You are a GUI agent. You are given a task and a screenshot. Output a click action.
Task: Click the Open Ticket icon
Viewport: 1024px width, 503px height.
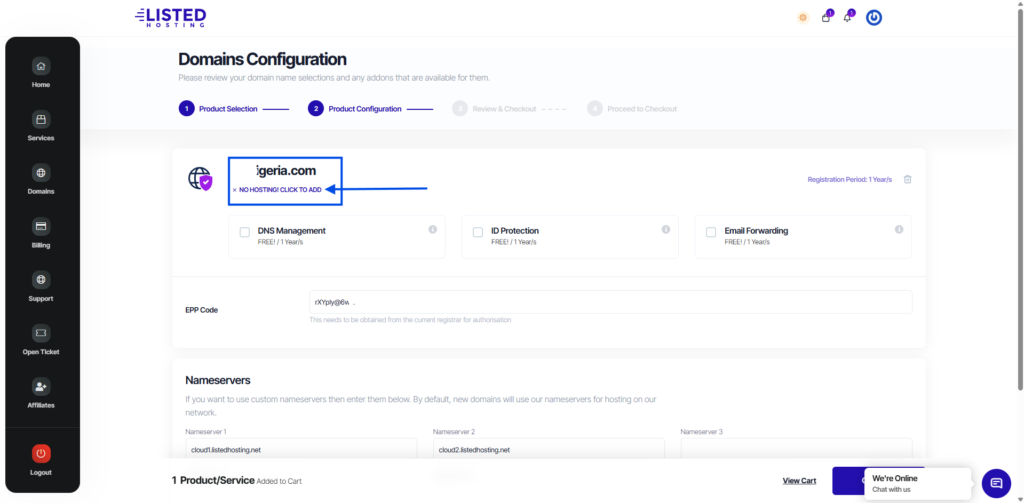(x=40, y=333)
